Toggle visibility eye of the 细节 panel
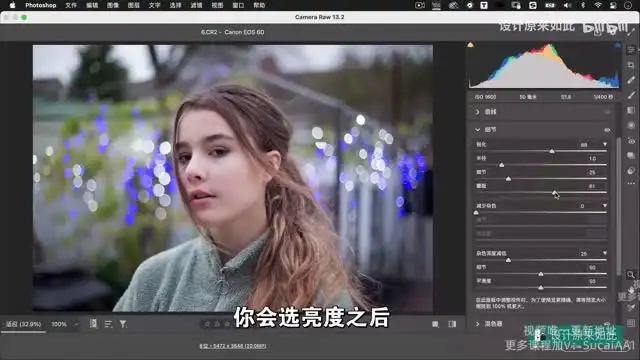The width and height of the screenshot is (640, 360). coord(607,130)
